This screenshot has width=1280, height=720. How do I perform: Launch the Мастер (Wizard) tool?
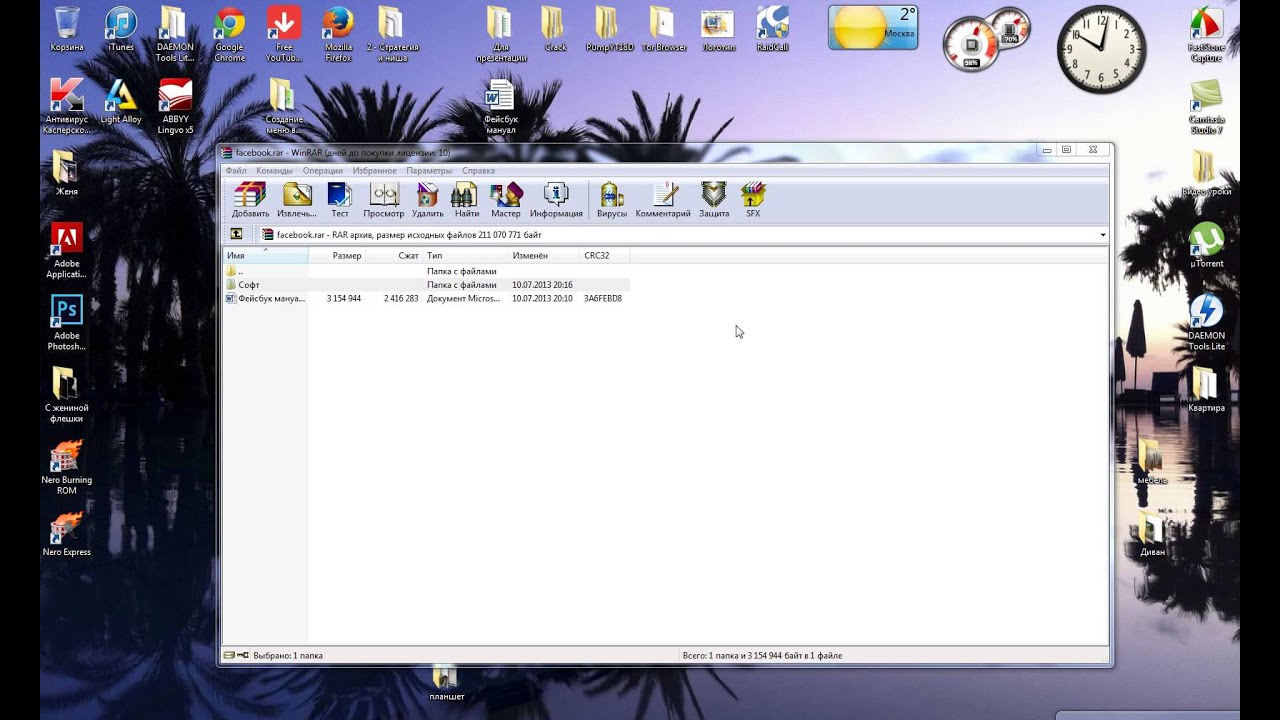506,200
